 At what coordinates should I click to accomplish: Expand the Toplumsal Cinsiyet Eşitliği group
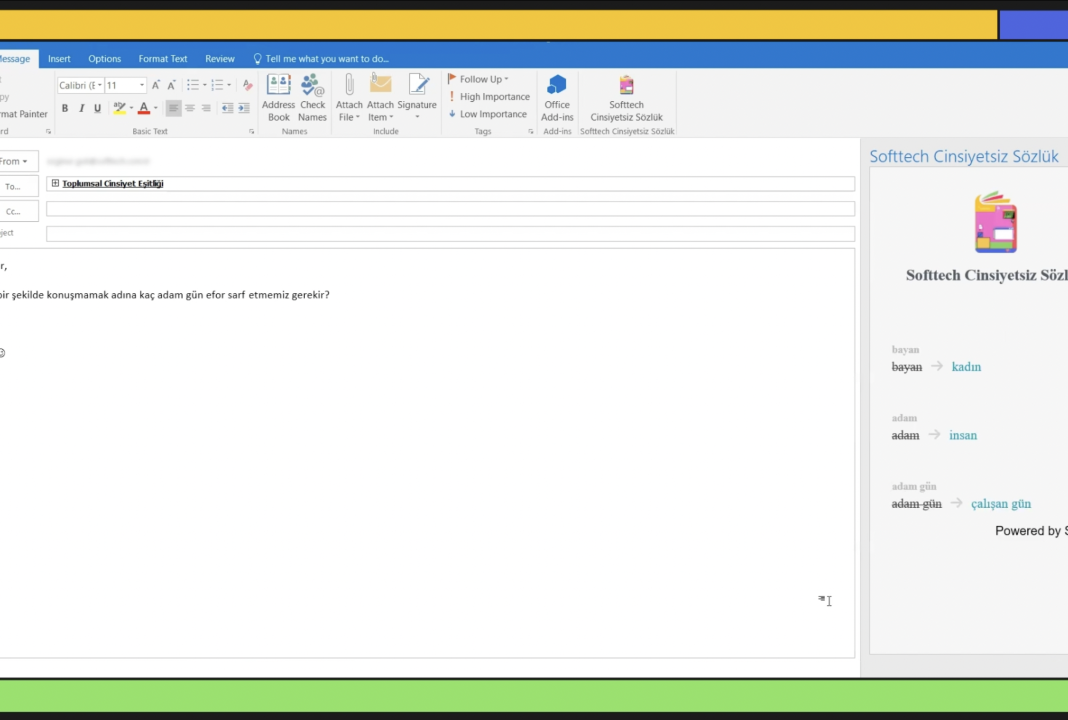pyautogui.click(x=55, y=183)
